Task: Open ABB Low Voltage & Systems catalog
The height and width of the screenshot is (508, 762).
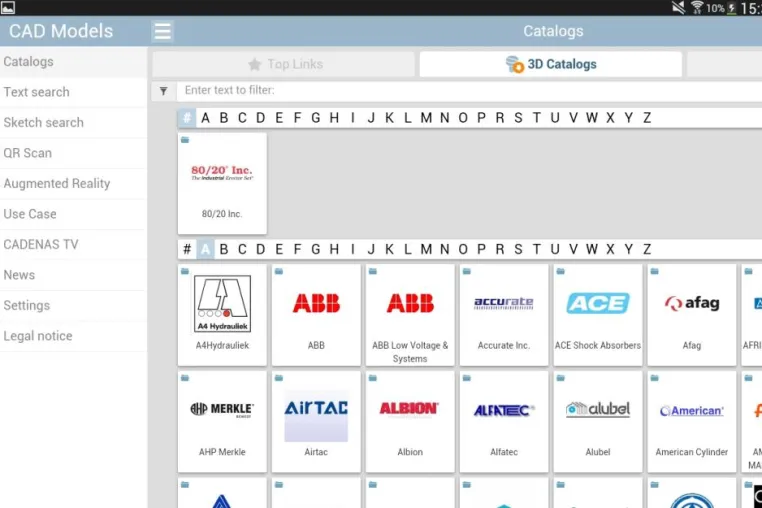Action: [x=410, y=315]
